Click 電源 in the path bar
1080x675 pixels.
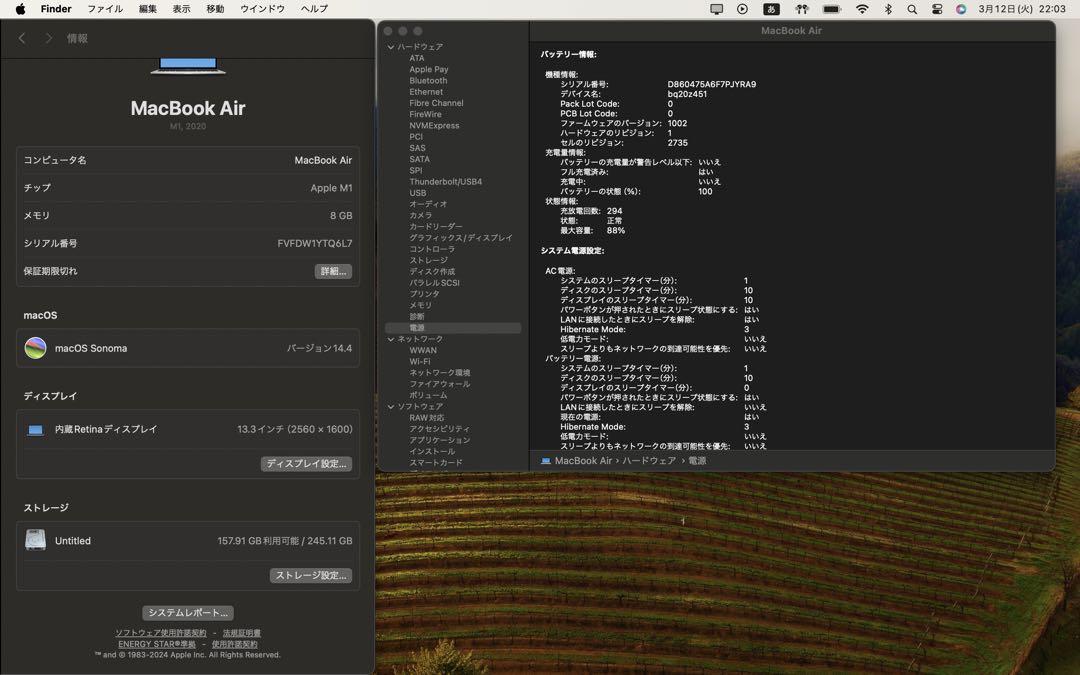697,461
